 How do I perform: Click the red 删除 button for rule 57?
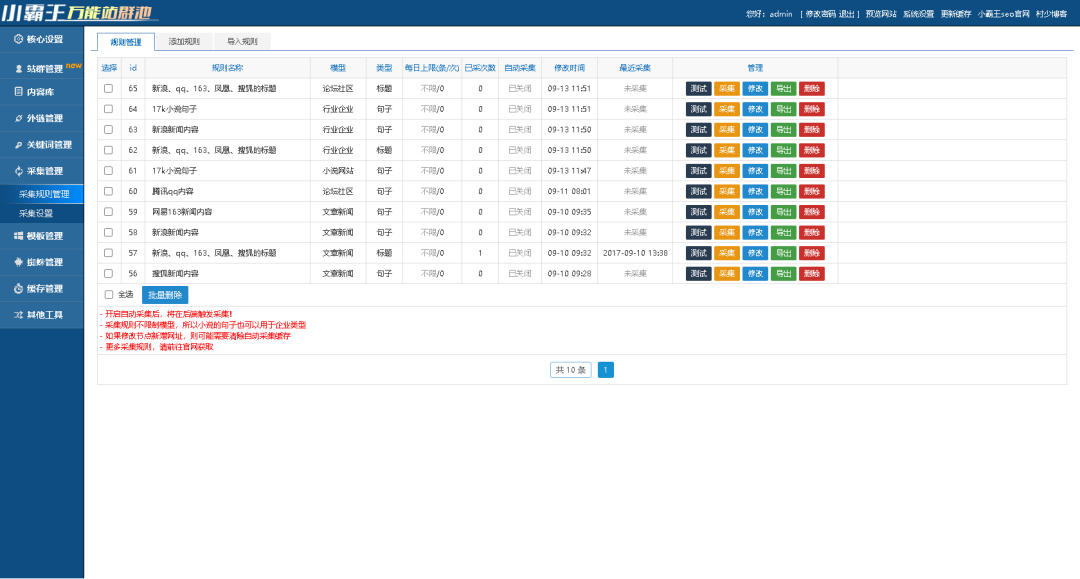click(x=811, y=253)
